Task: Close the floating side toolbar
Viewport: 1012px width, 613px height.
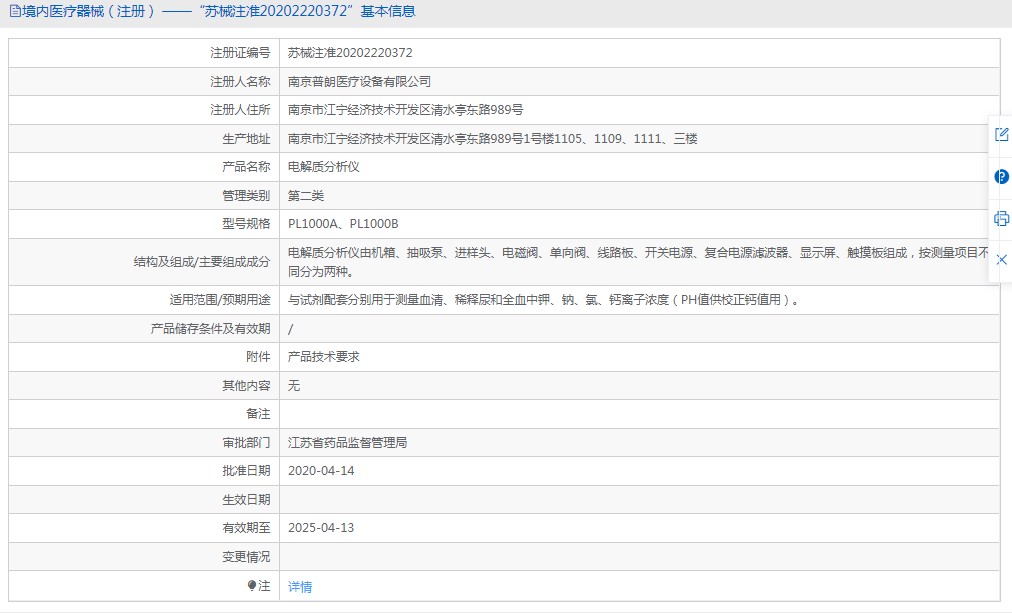Action: (x=1001, y=260)
